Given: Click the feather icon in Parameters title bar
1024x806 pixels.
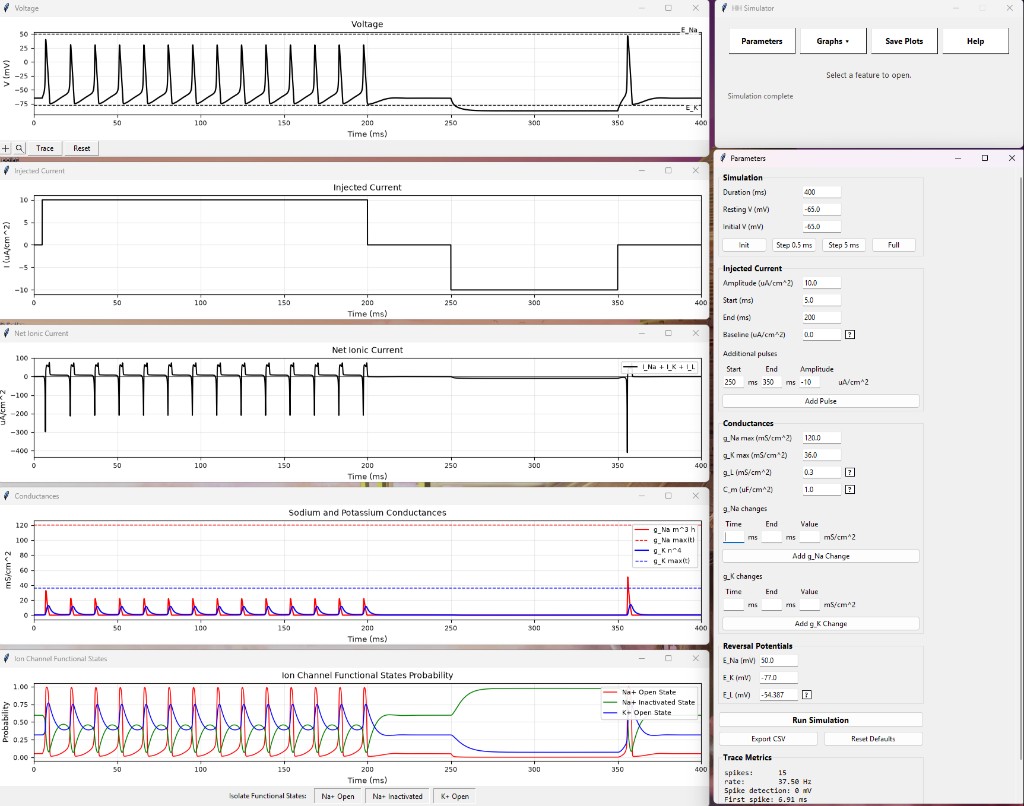Looking at the screenshot, I should click(x=724, y=158).
